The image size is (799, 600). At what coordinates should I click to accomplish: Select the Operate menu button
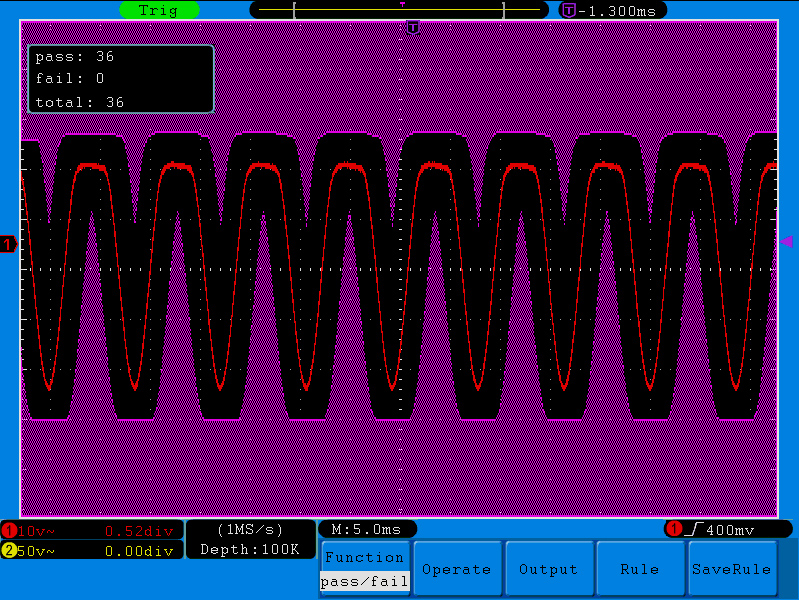tap(457, 568)
